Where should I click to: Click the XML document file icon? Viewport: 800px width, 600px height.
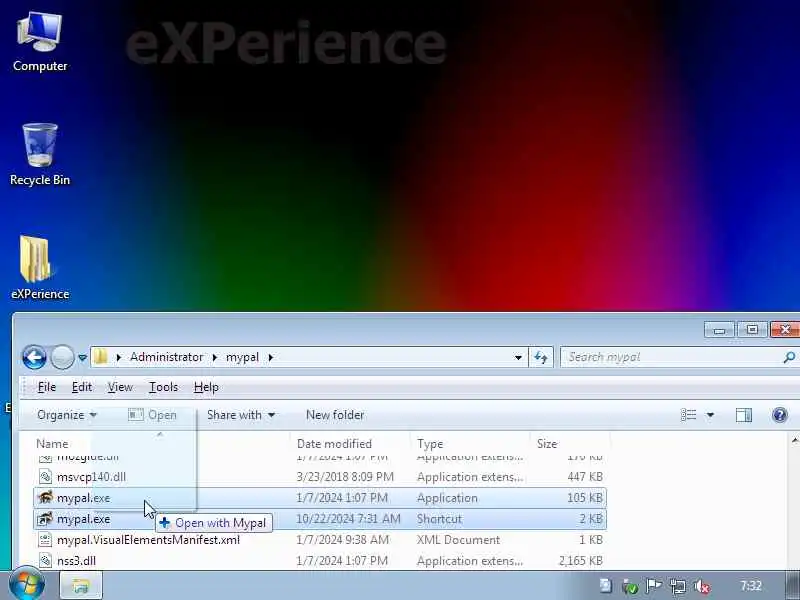coord(45,540)
